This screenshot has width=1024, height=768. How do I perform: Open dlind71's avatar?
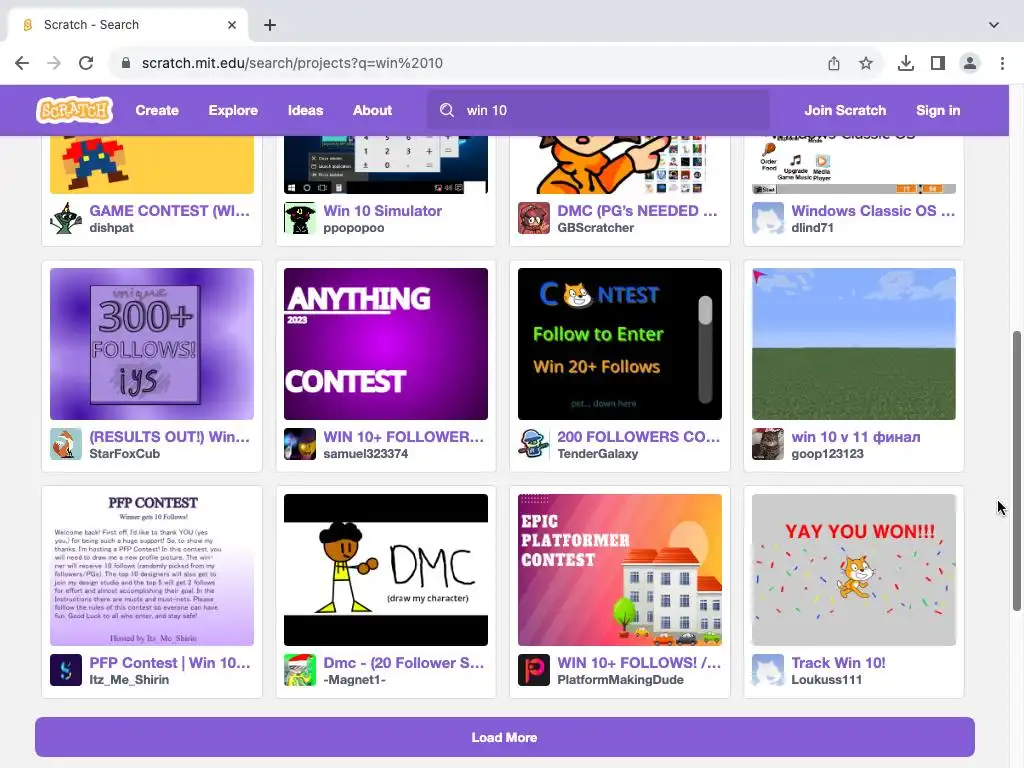point(767,218)
